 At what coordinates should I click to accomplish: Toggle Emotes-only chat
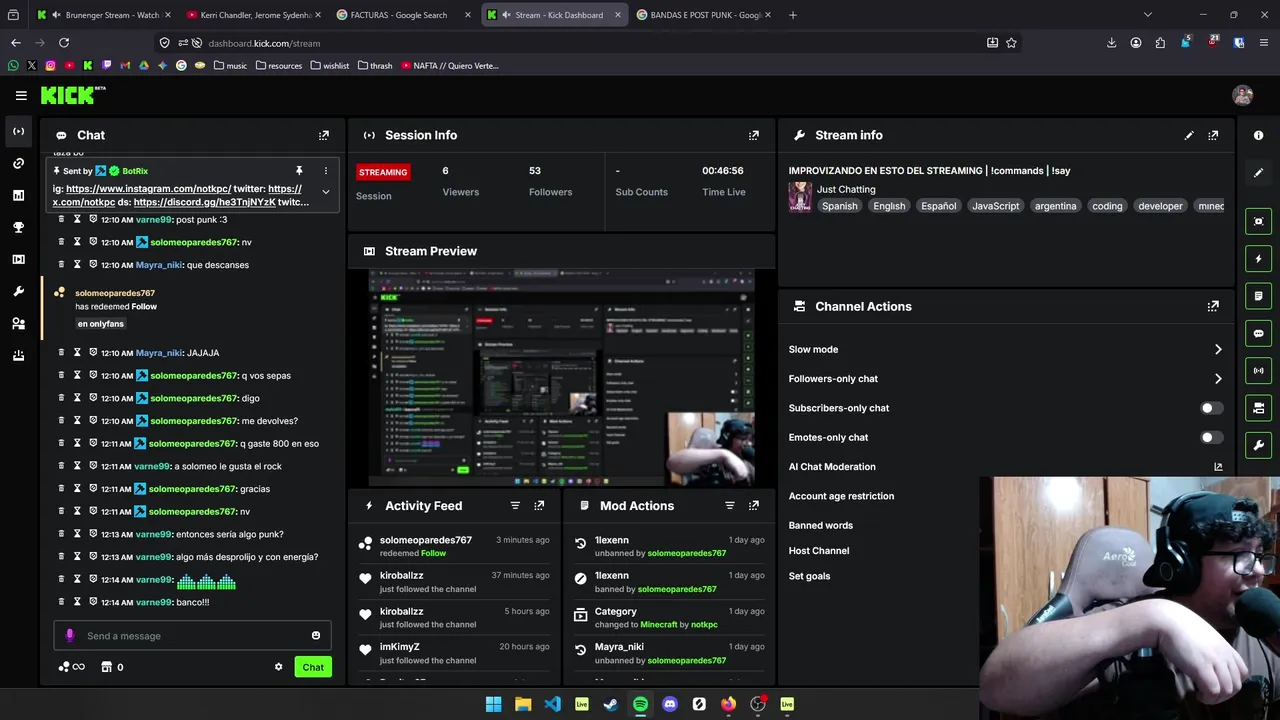click(1211, 437)
